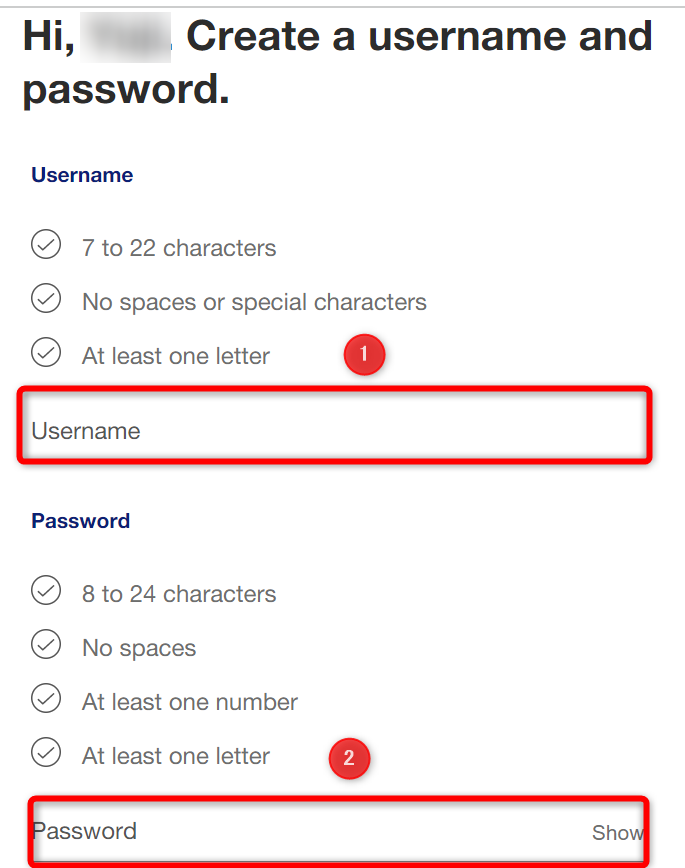The image size is (685, 868).
Task: Click the 'At least one number' requirement text
Action: tap(189, 702)
